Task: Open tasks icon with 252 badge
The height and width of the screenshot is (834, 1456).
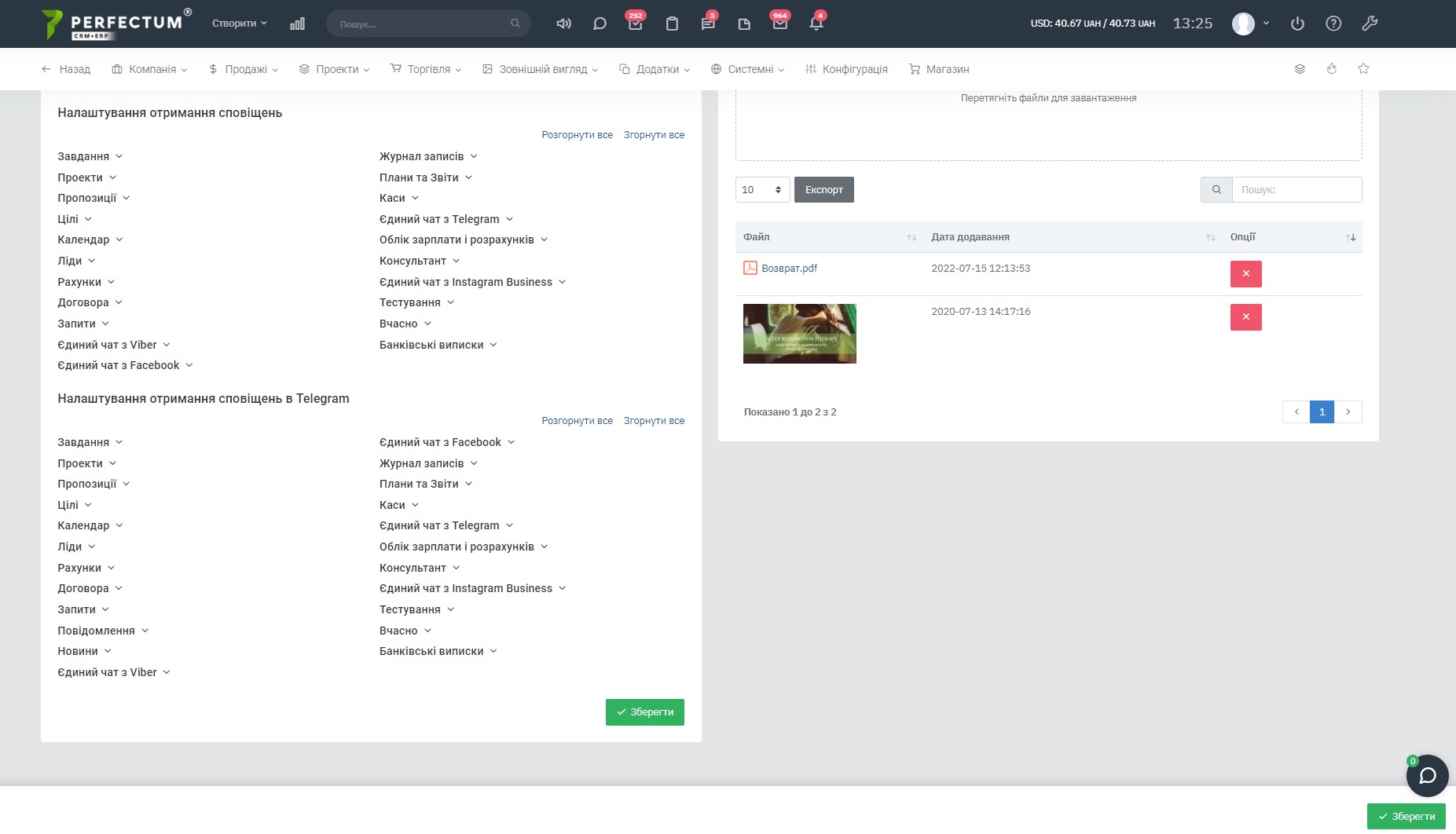Action: pyautogui.click(x=635, y=24)
